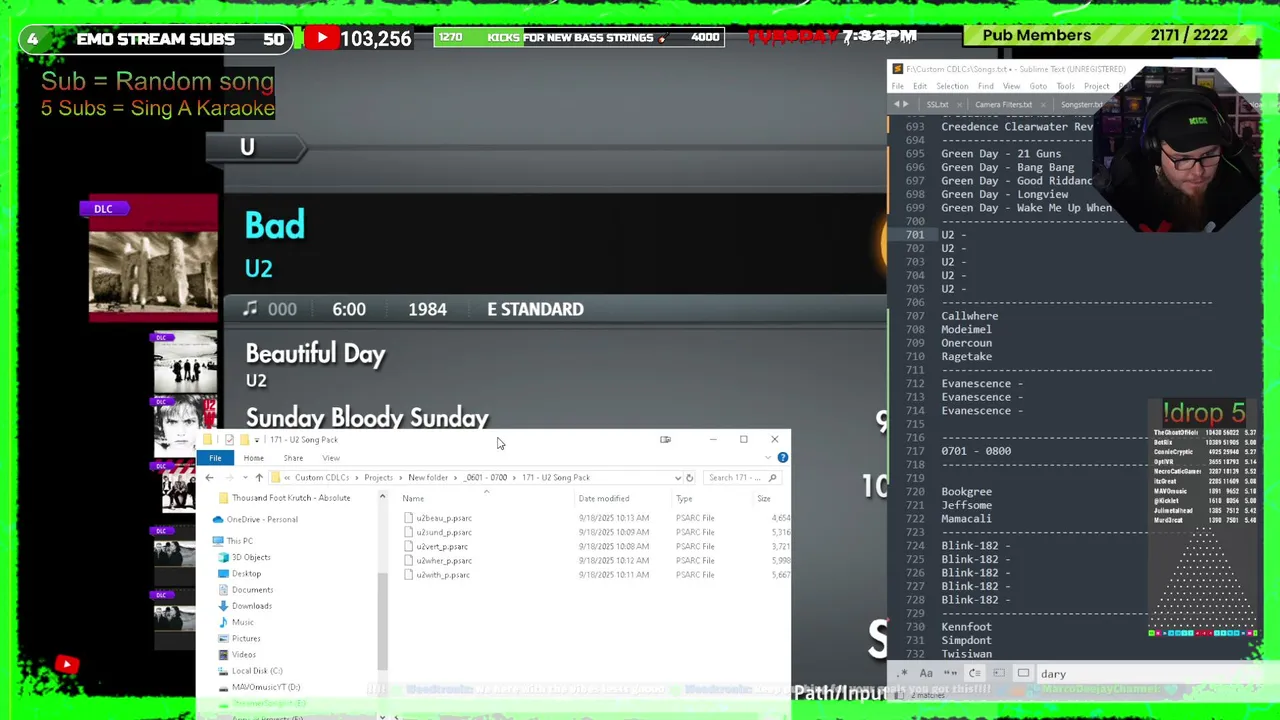Open the Tools menu in Sublime Text
The width and height of the screenshot is (1280, 720).
[1065, 86]
